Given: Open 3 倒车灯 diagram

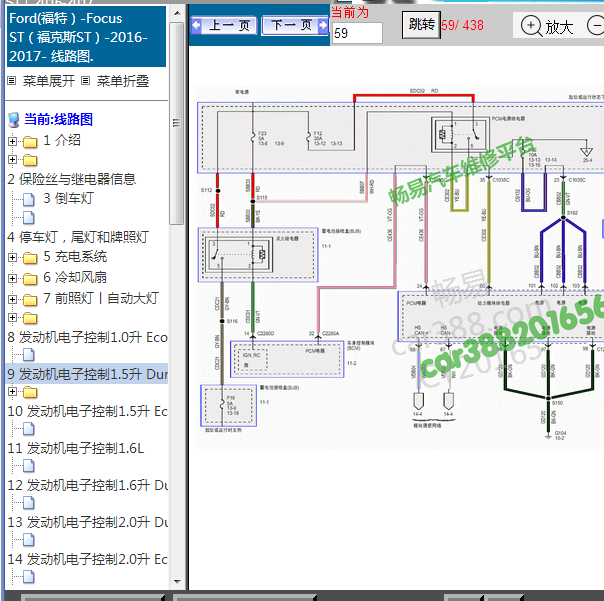Looking at the screenshot, I should pos(68,198).
